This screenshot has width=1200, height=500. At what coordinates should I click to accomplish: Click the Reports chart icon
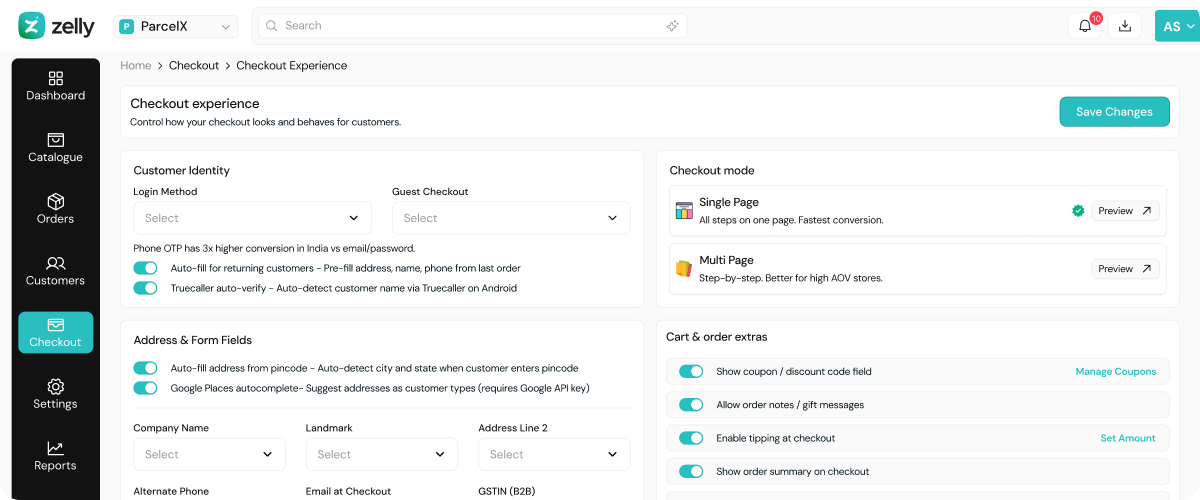[56, 448]
